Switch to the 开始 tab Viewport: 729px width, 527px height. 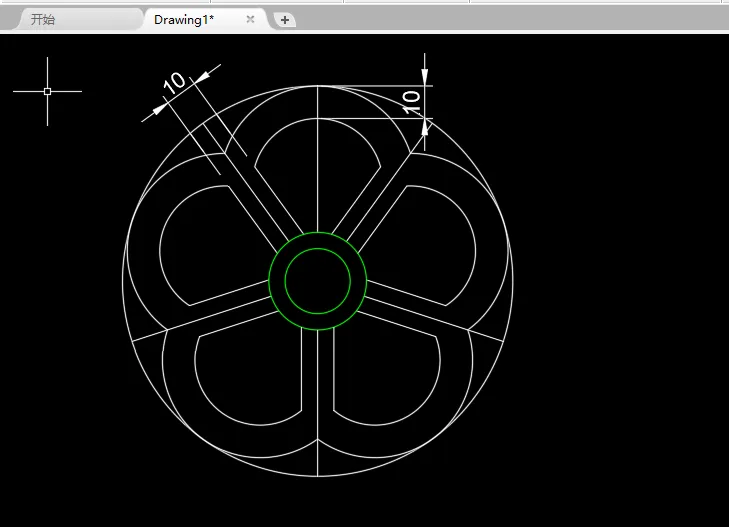[x=43, y=20]
